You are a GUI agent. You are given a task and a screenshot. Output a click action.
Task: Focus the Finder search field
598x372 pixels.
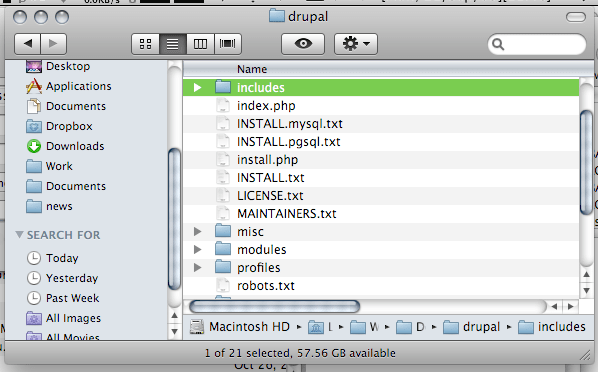[537, 44]
